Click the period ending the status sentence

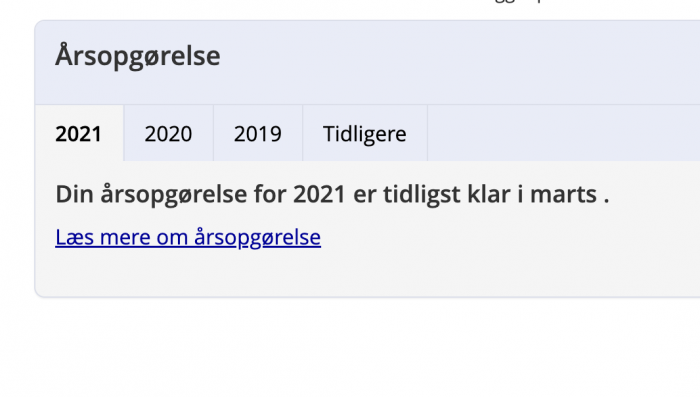pyautogui.click(x=606, y=202)
